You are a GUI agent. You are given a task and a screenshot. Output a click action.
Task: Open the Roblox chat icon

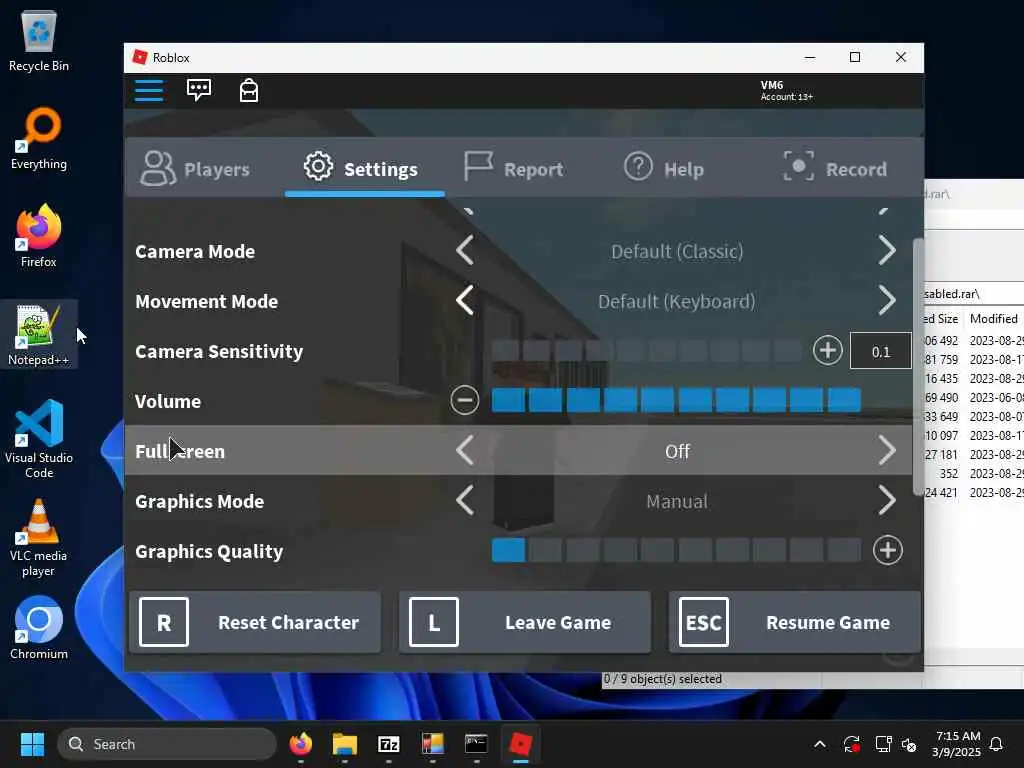tap(199, 89)
